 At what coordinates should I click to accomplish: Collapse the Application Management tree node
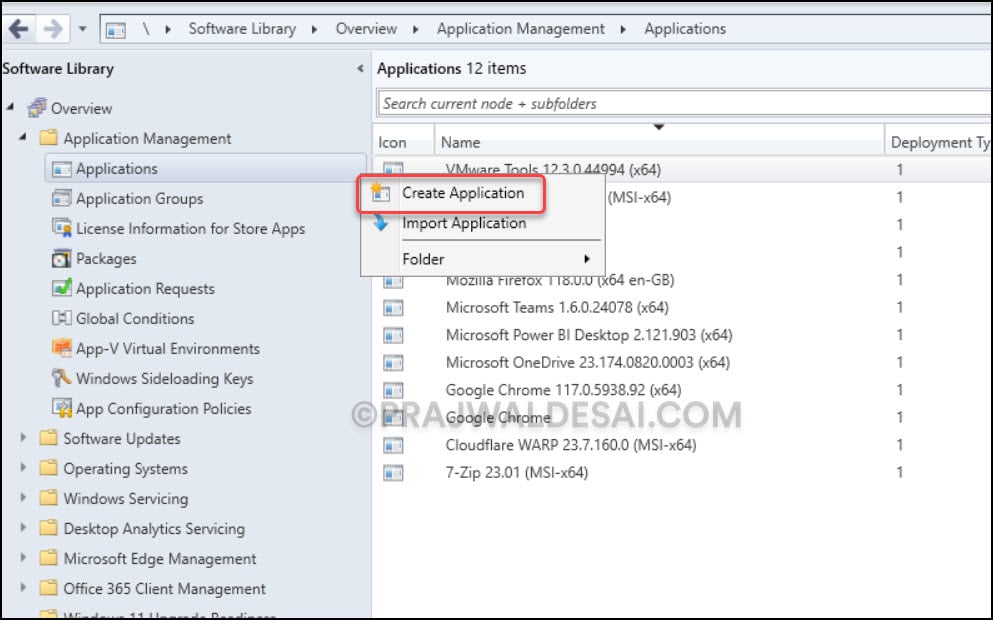pyautogui.click(x=23, y=137)
